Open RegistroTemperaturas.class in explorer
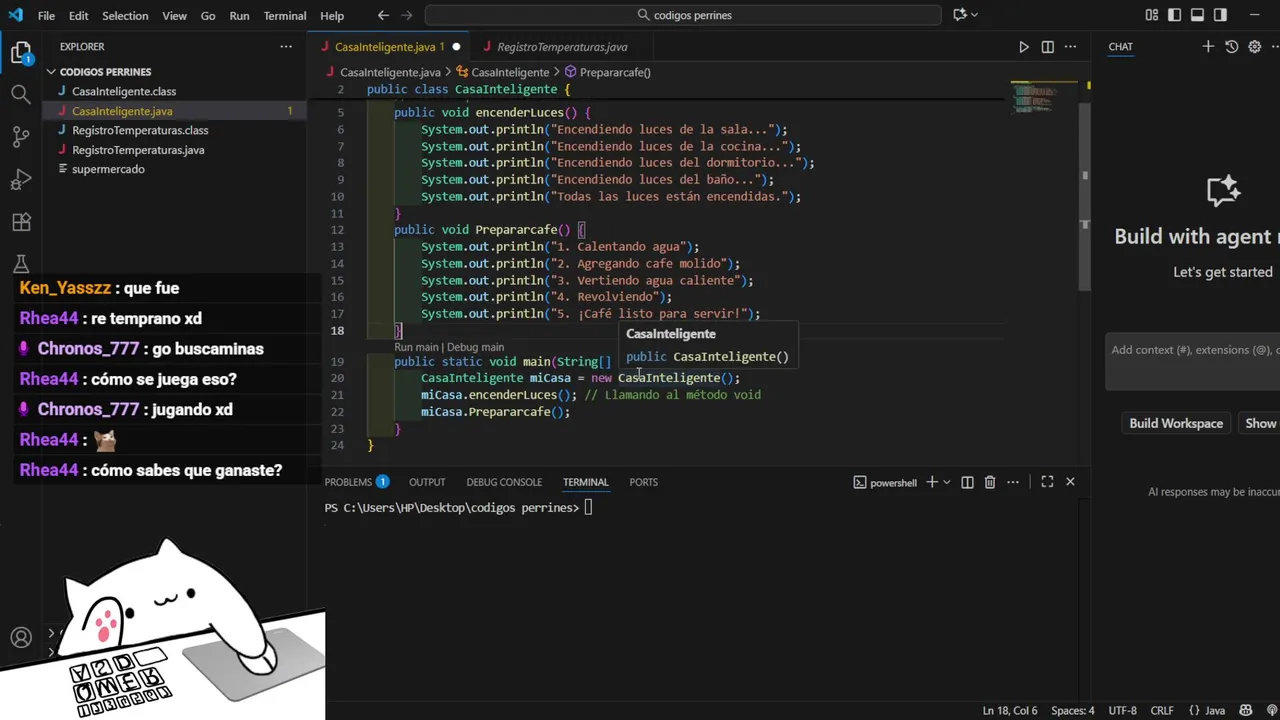1280x720 pixels. 140,130
